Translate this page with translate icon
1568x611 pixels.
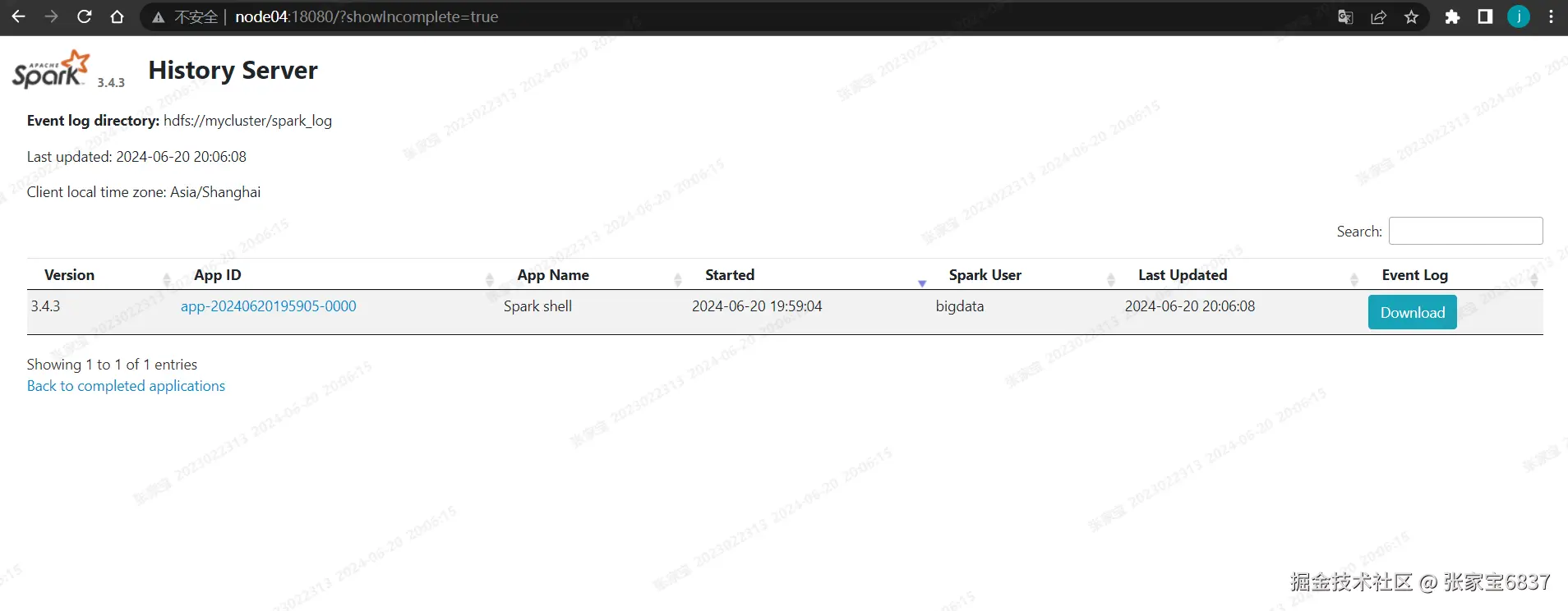1345,17
